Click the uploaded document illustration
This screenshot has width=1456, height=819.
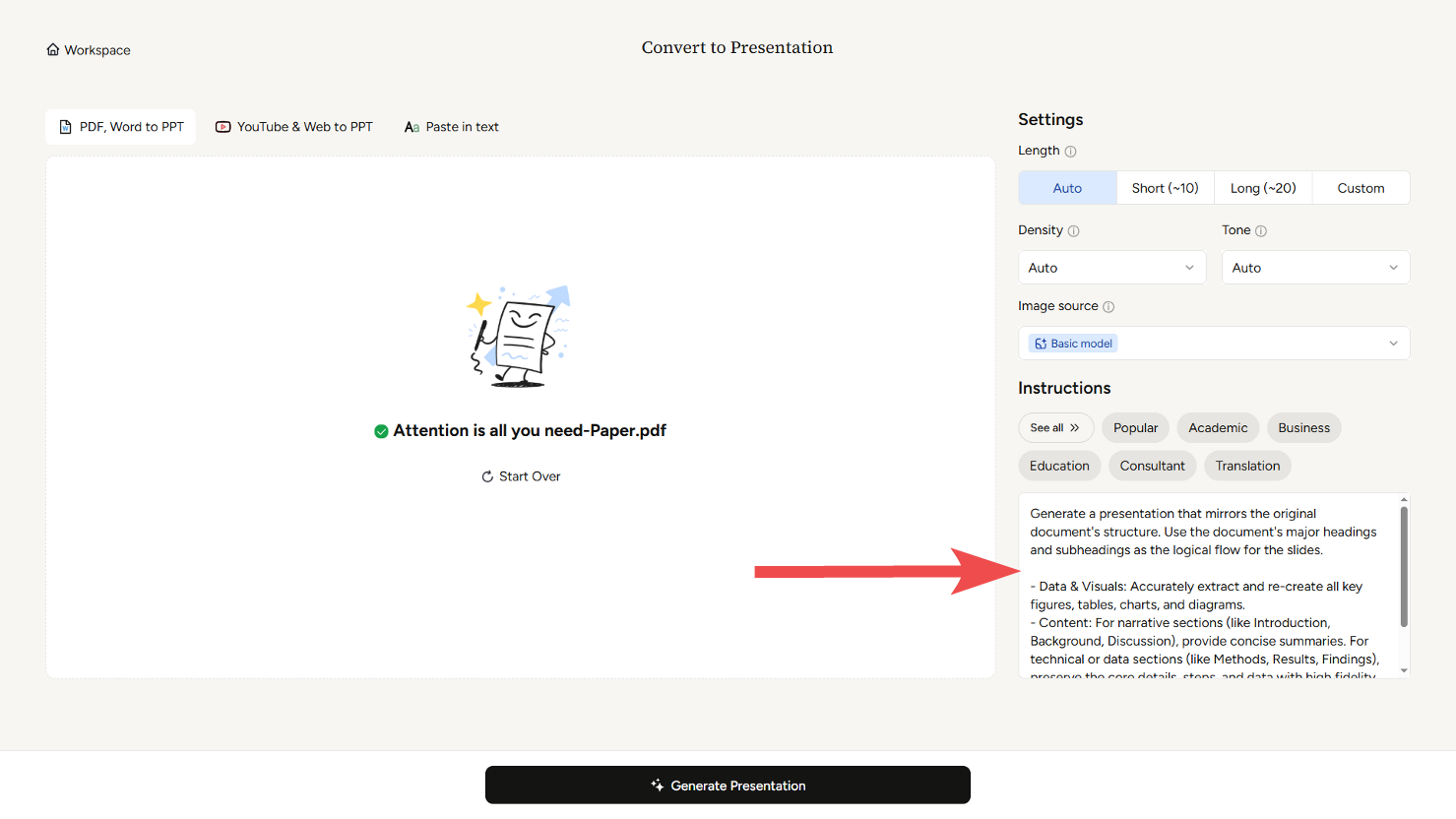click(x=519, y=337)
